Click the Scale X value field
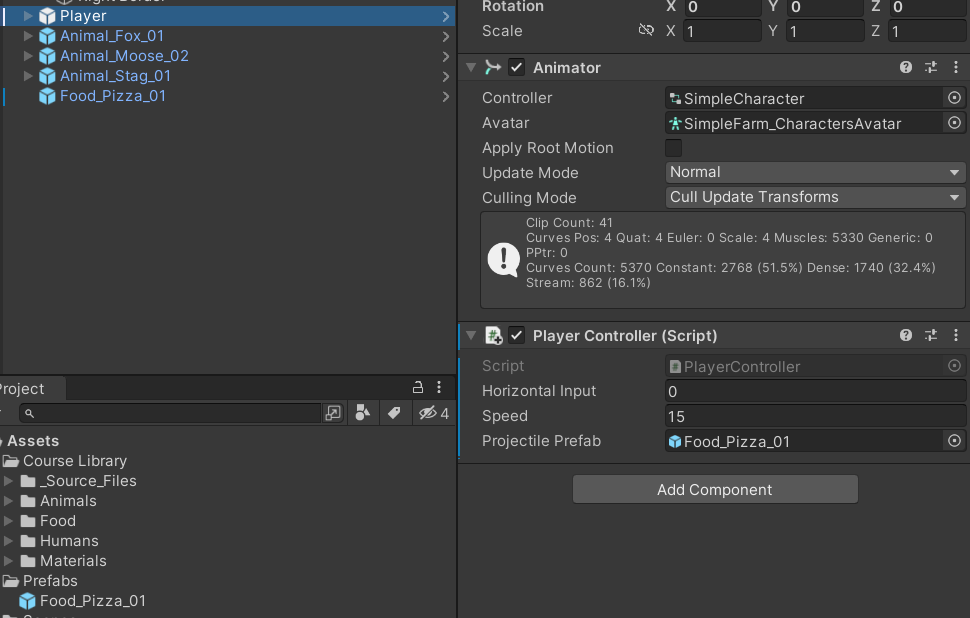The image size is (970, 618). [x=722, y=31]
